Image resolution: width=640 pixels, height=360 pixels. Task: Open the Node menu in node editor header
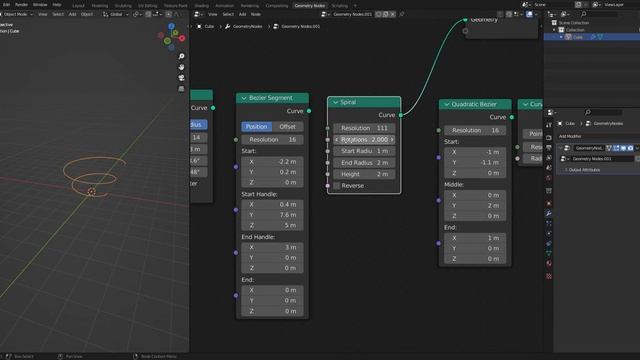[x=256, y=14]
